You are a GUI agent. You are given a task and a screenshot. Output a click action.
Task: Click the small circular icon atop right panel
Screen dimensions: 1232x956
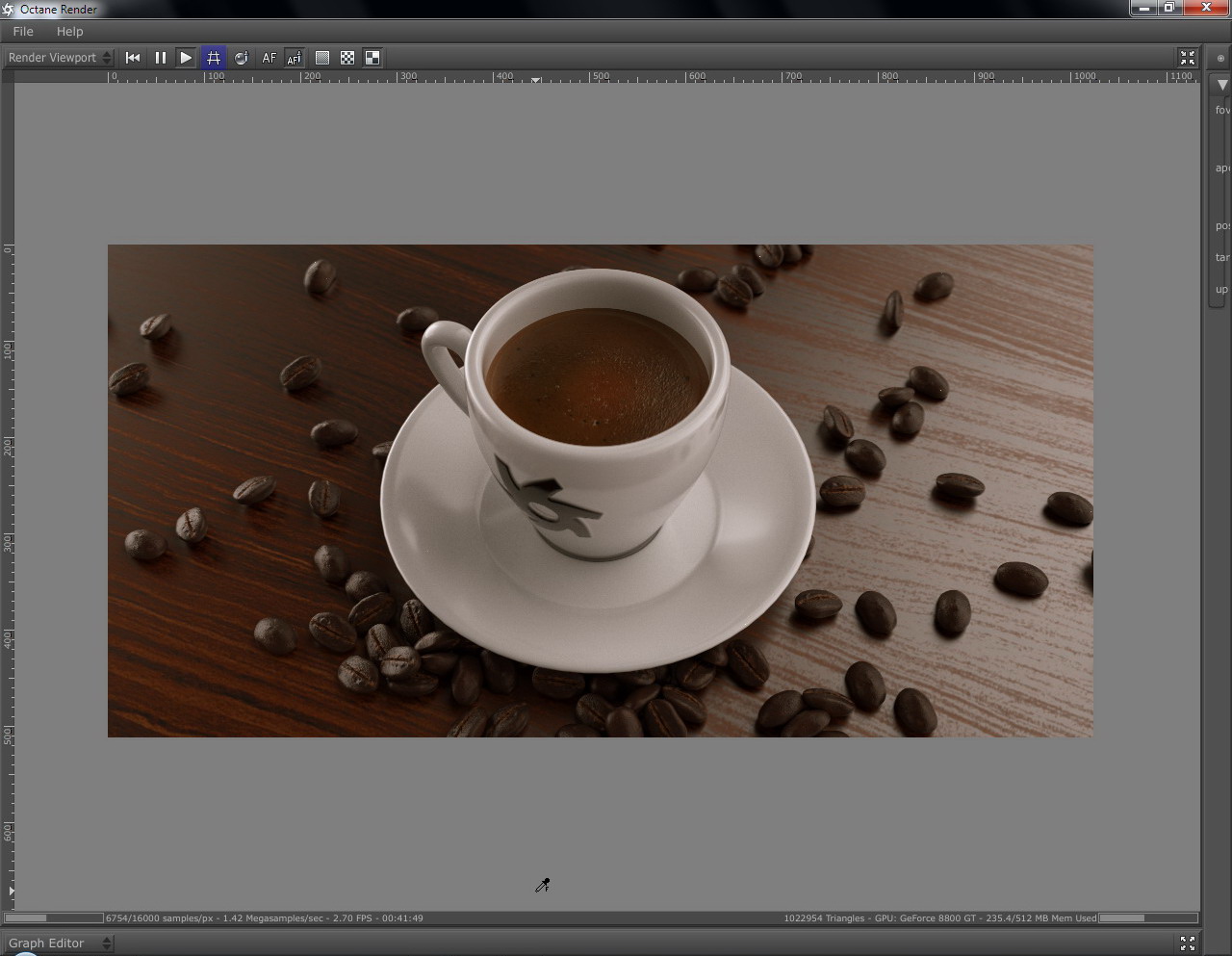point(1220,58)
